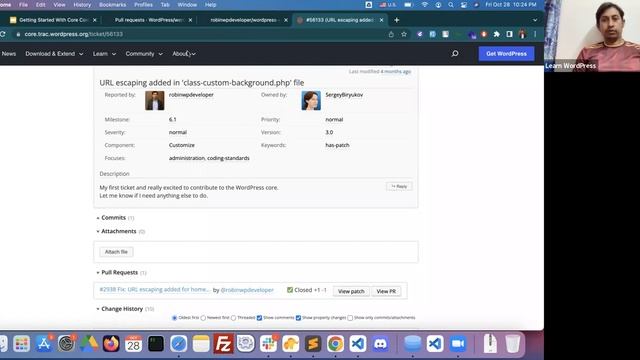Select the Newest first radio button

pos(203,318)
